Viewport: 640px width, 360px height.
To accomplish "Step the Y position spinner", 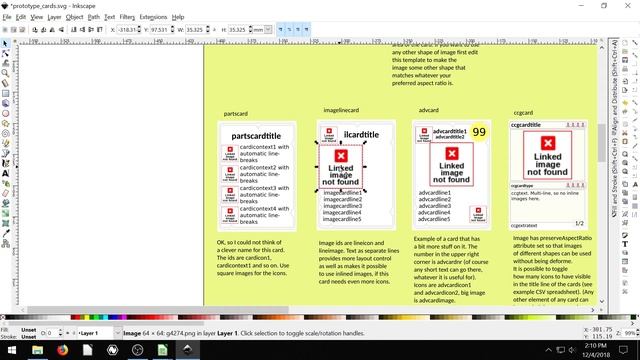I will point(172,29).
